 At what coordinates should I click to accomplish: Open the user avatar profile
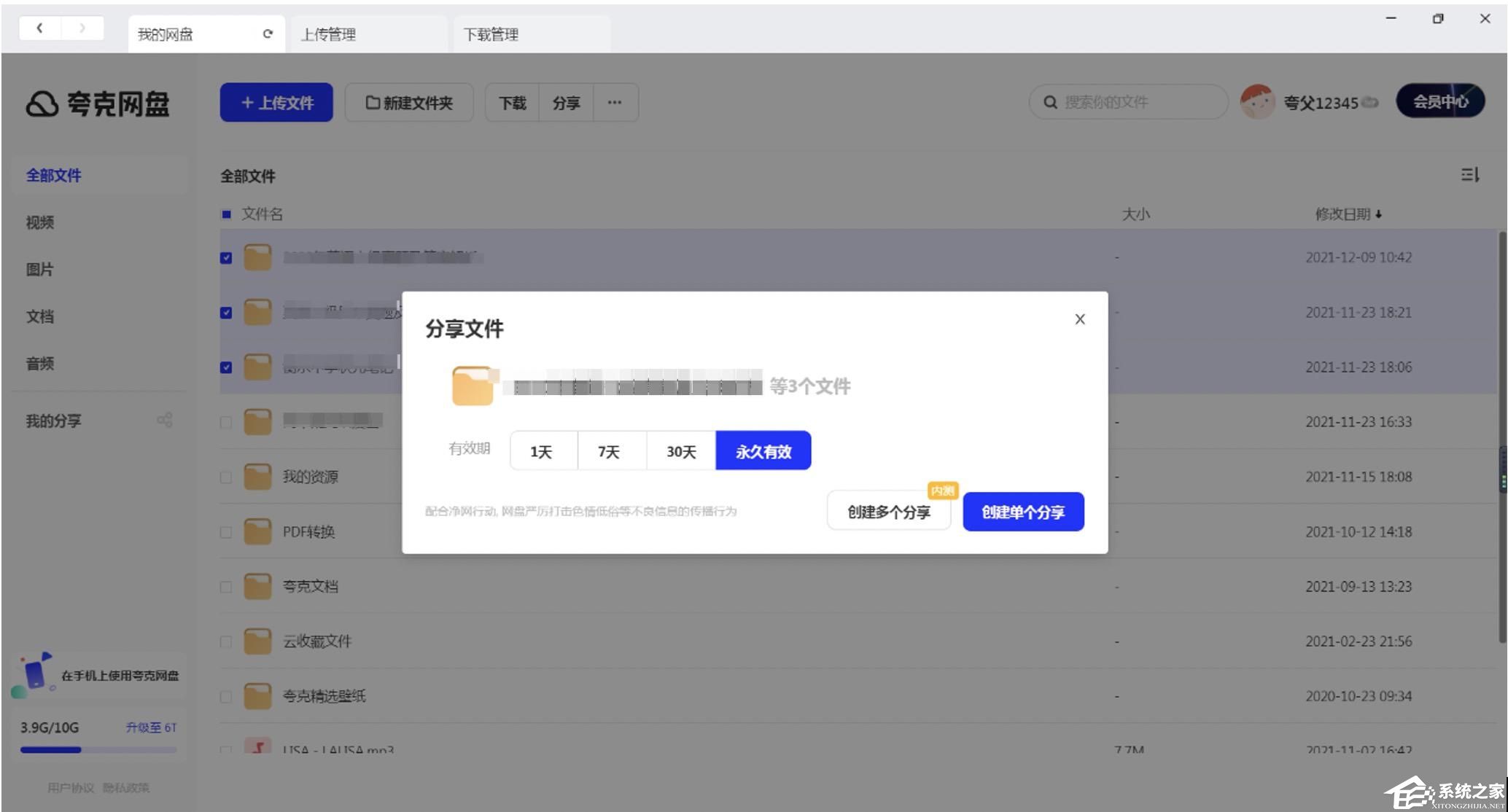pos(1257,102)
